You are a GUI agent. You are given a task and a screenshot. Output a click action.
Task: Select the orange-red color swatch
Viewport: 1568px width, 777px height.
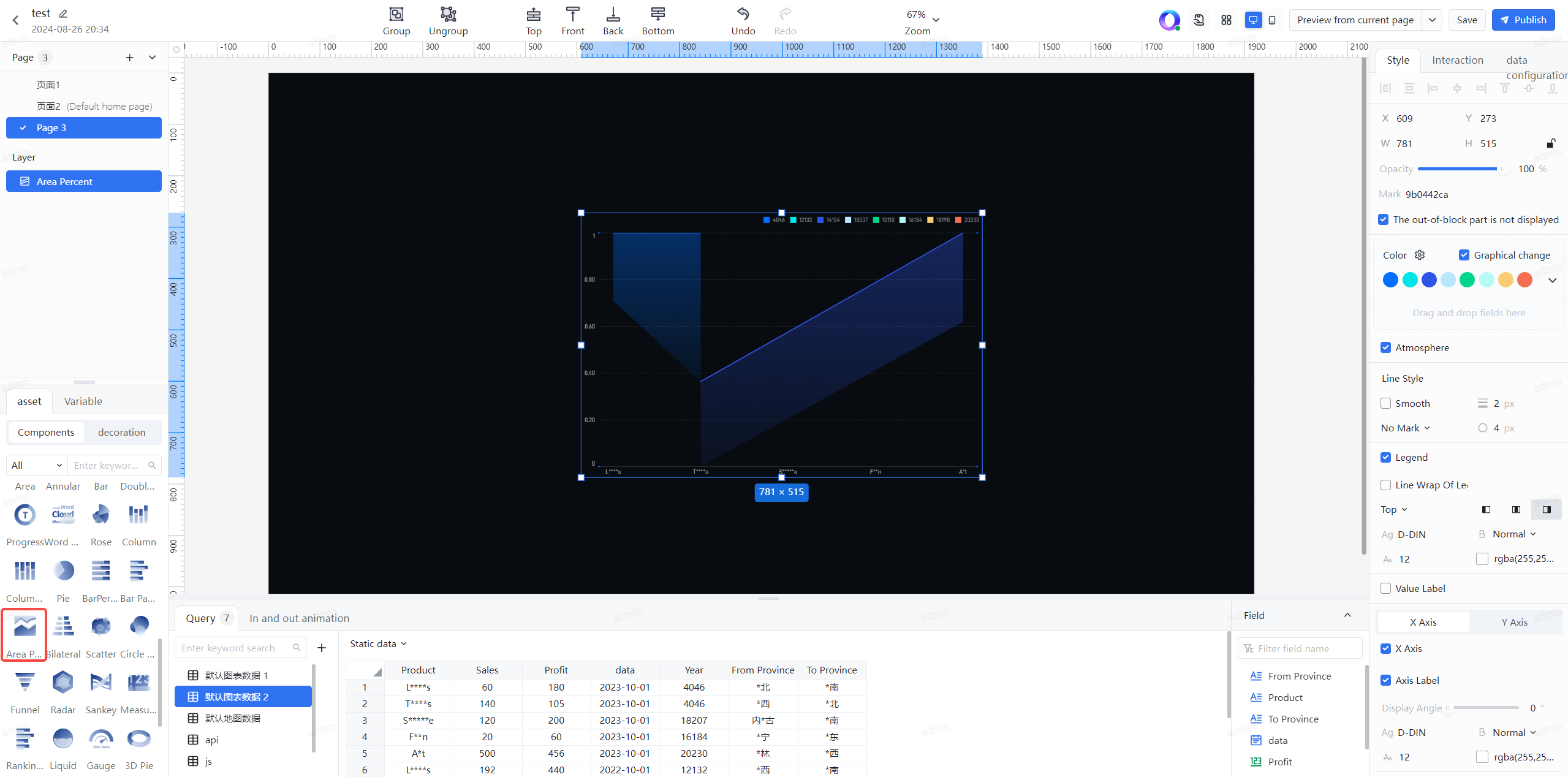pos(1524,280)
